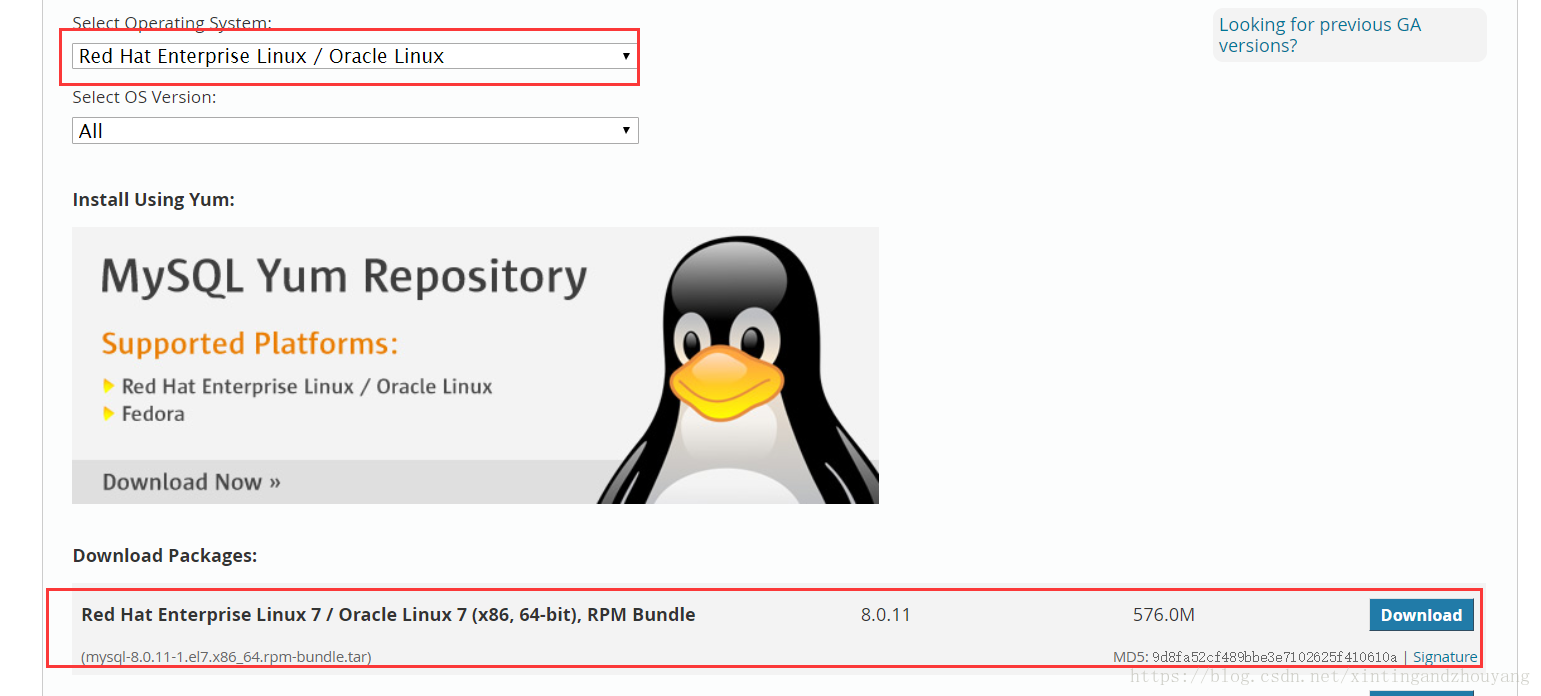This screenshot has height=696, width=1541.
Task: Click the 'Select OS Version:' label
Action: [144, 98]
